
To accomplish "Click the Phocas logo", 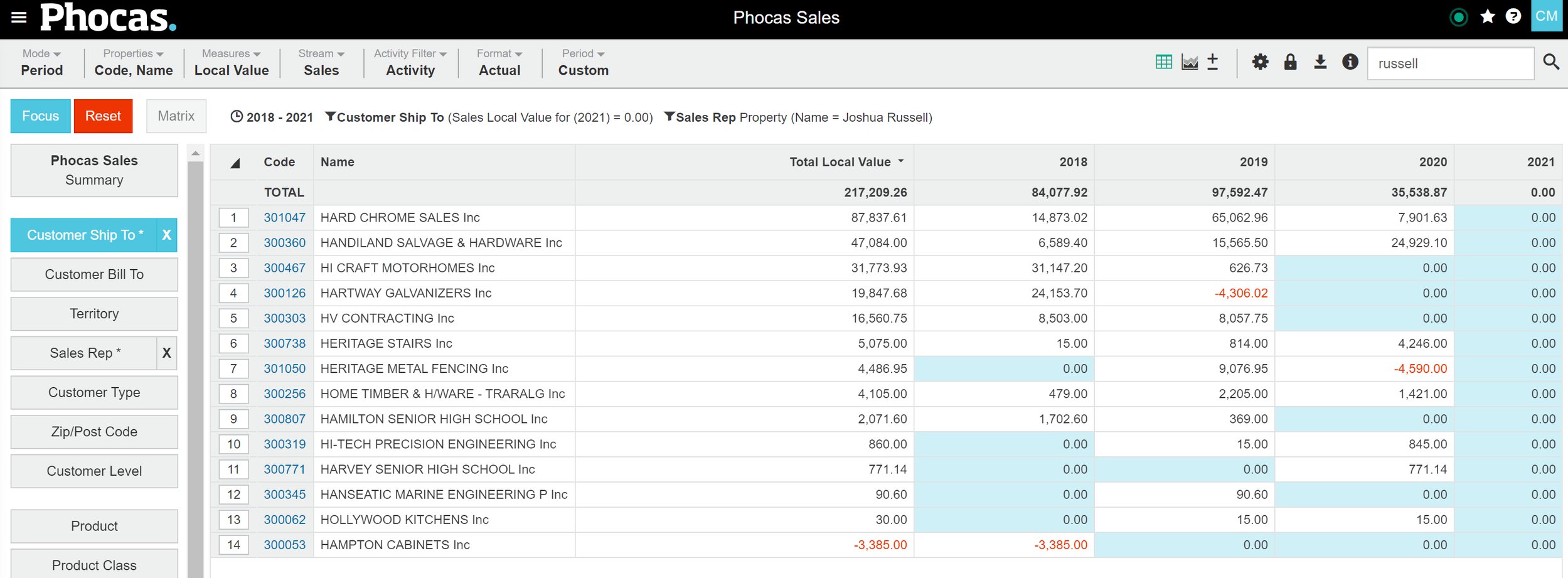I will click(x=109, y=17).
